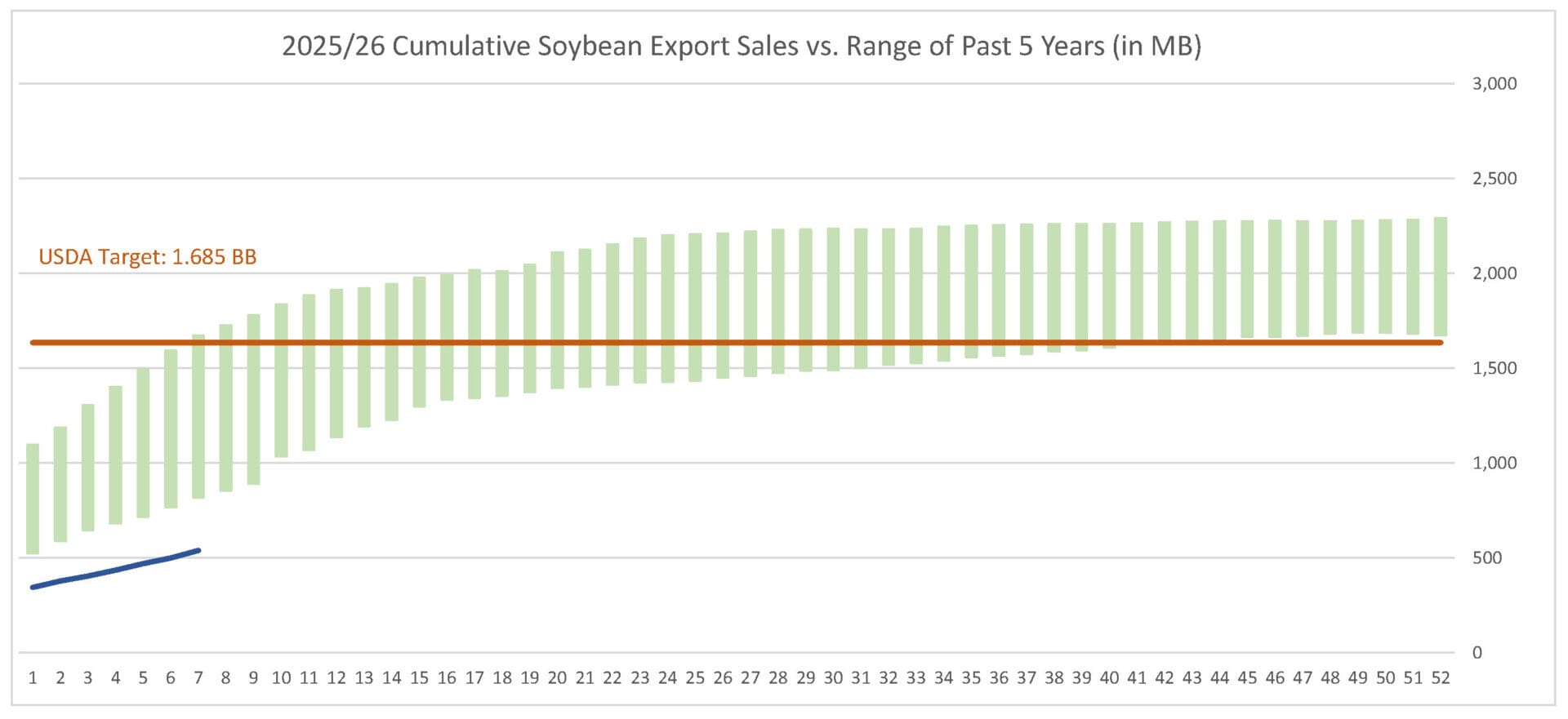This screenshot has width=1568, height=719.
Task: Click week 15 on the horizontal axis
Action: pos(419,678)
